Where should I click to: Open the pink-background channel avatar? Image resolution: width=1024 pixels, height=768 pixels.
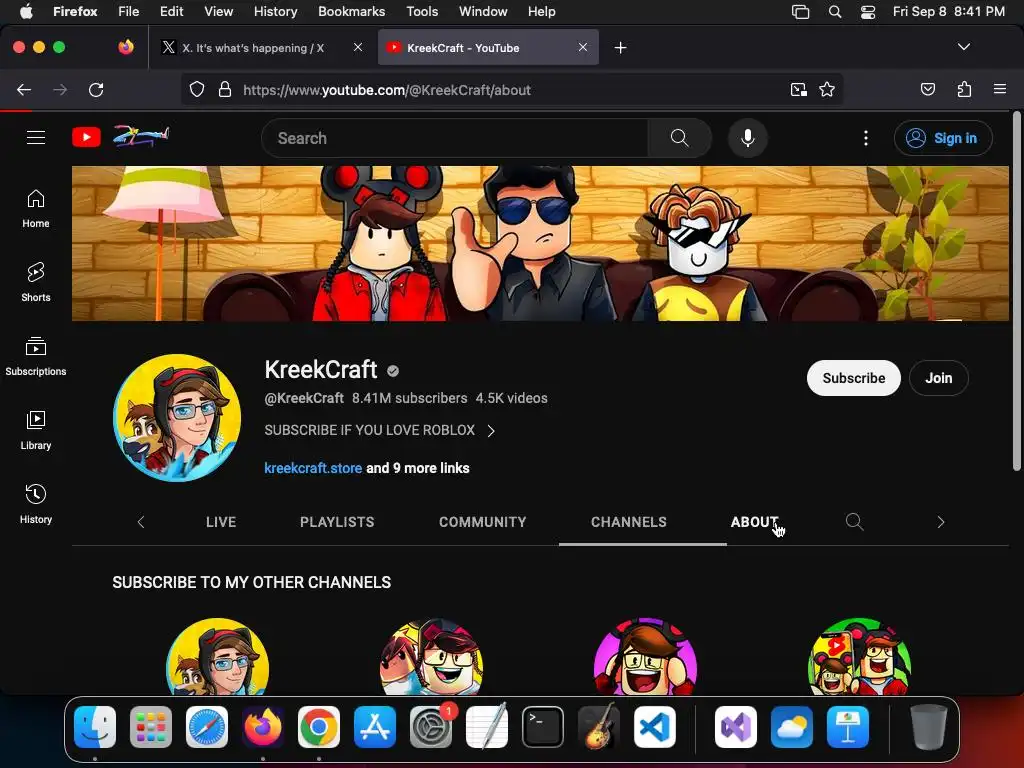[645, 656]
